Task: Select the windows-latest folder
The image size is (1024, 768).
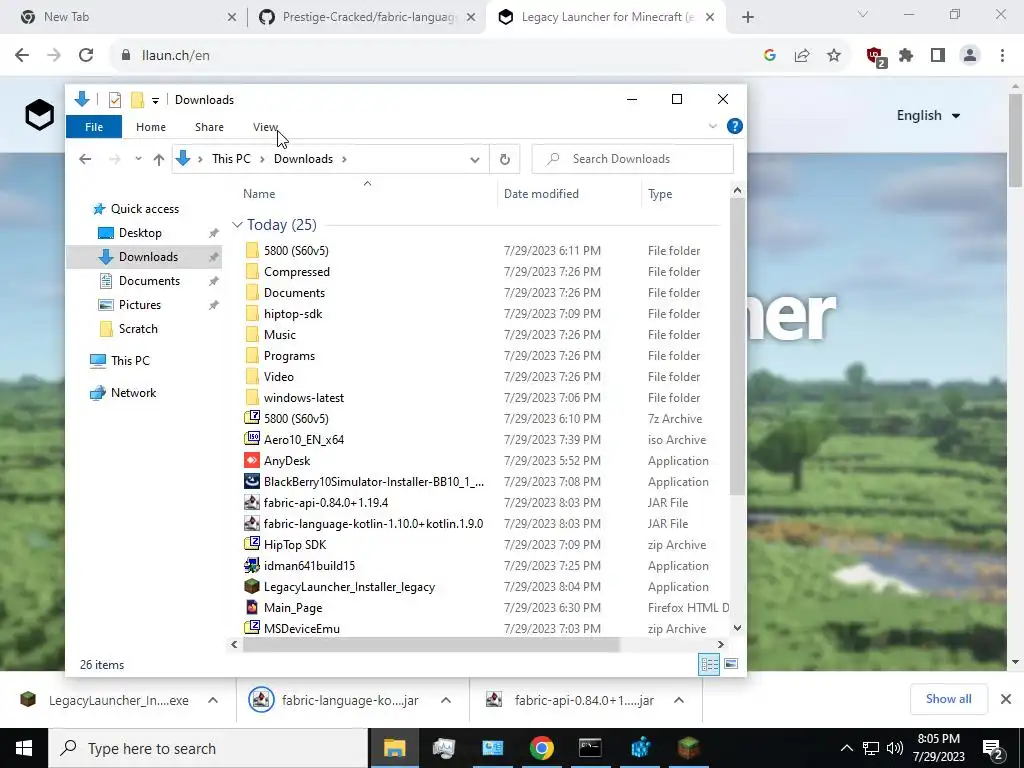Action: (304, 398)
